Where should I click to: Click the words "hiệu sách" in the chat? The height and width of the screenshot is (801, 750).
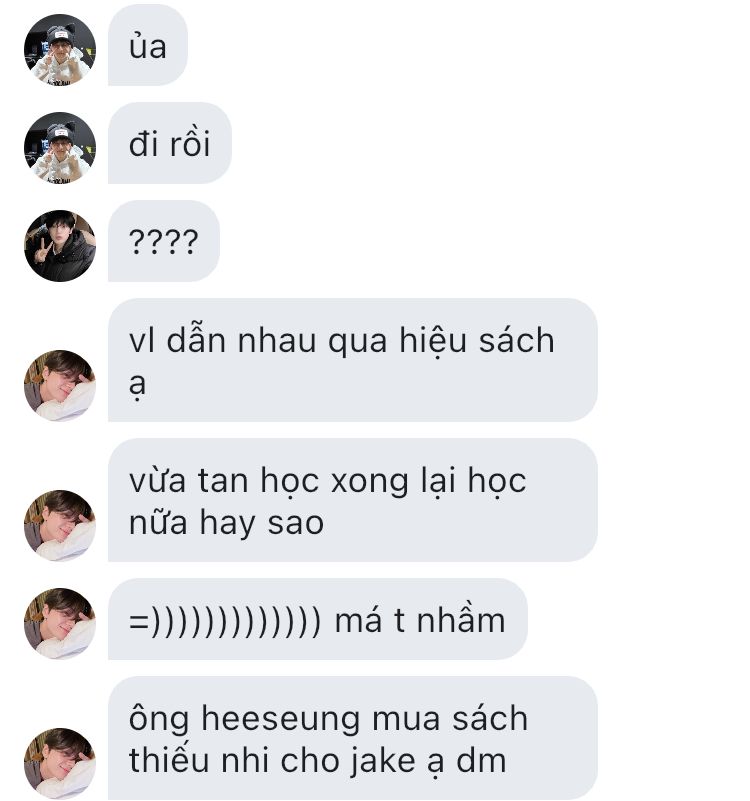(x=477, y=341)
